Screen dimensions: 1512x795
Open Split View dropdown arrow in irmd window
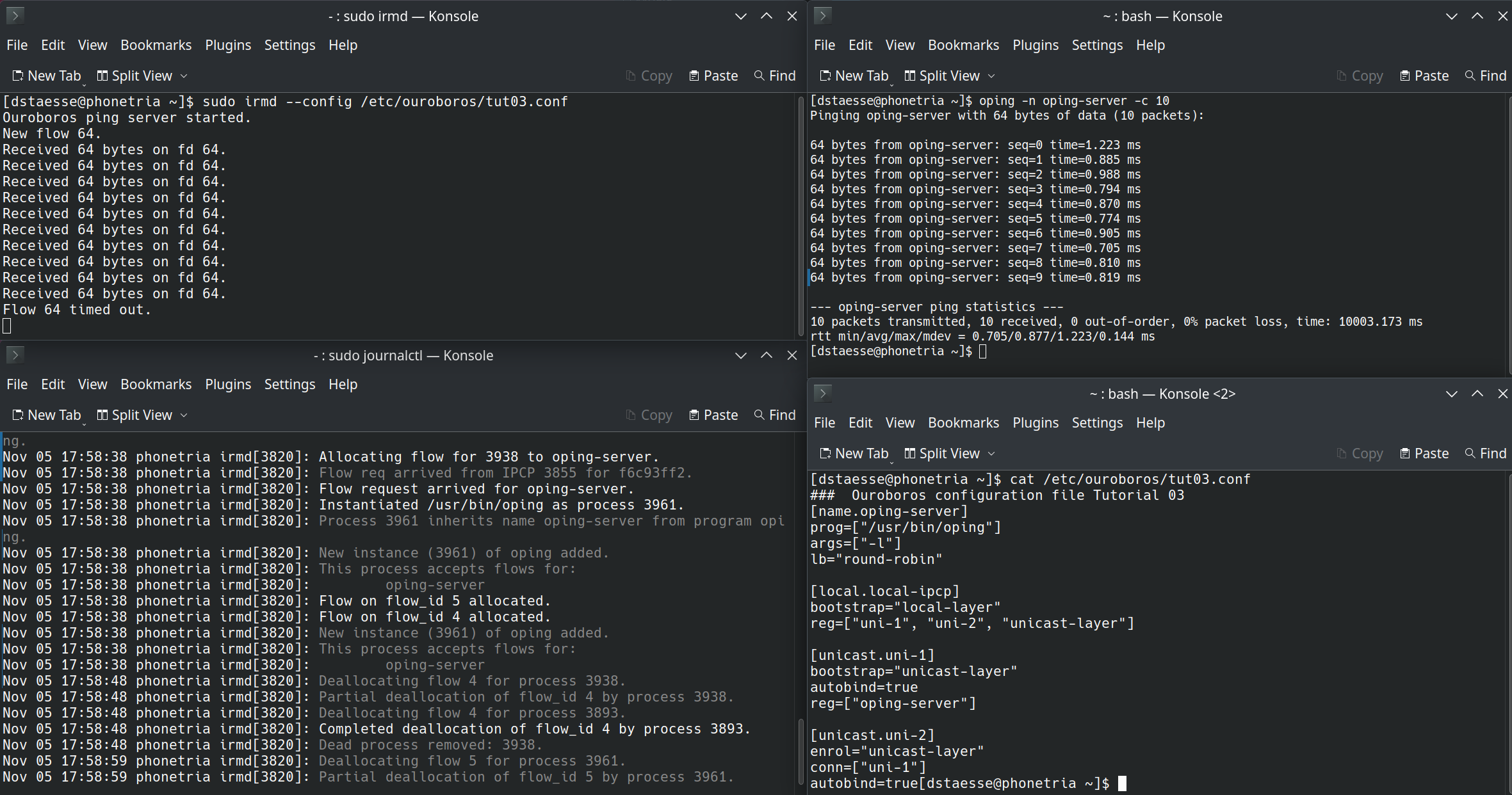point(184,76)
